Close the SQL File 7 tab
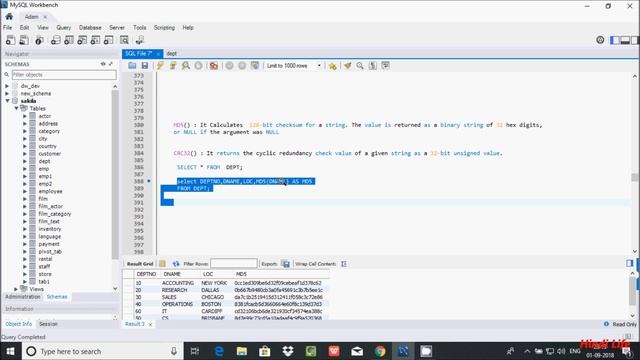 click(158, 54)
